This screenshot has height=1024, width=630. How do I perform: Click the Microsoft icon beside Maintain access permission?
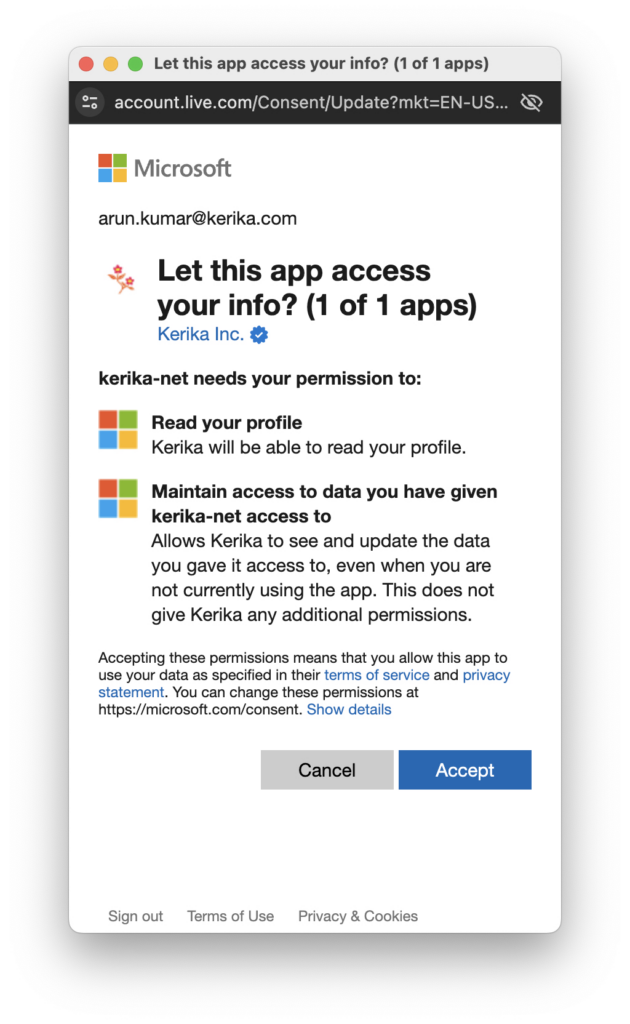tap(118, 498)
